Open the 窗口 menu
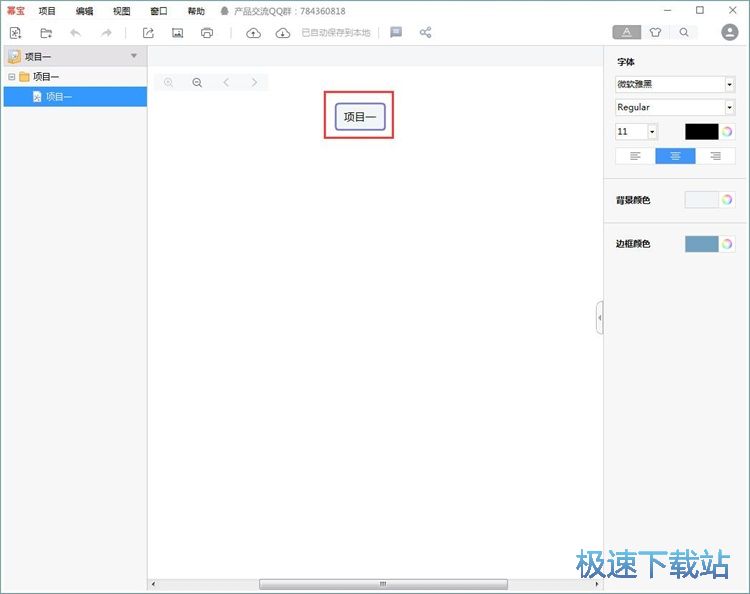The image size is (750, 594). (159, 11)
